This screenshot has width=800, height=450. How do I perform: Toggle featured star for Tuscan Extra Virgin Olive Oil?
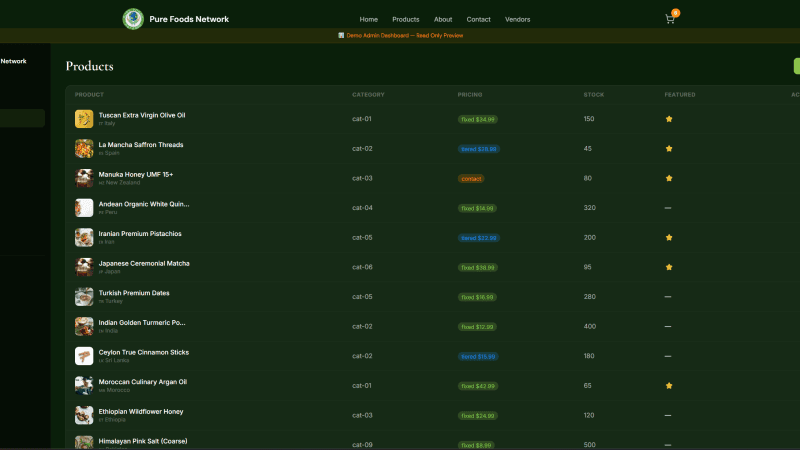669,119
